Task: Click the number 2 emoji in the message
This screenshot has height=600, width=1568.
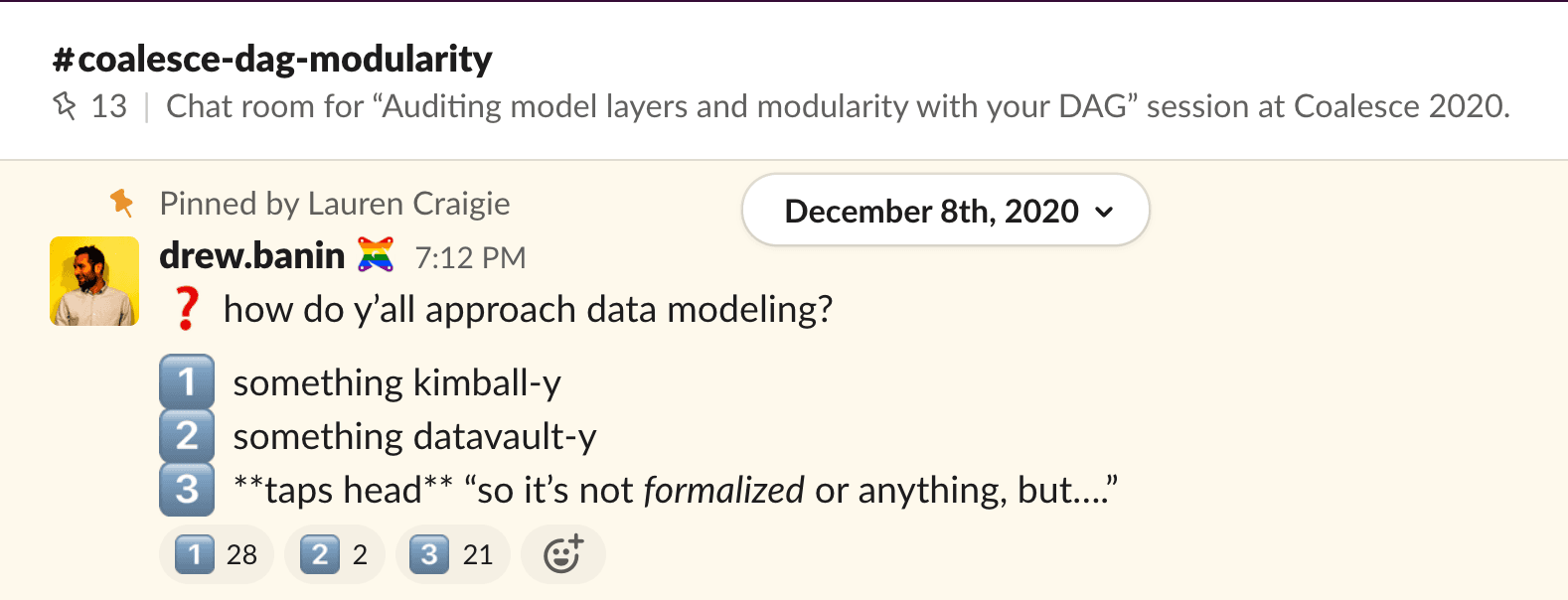Action: pyautogui.click(x=187, y=435)
